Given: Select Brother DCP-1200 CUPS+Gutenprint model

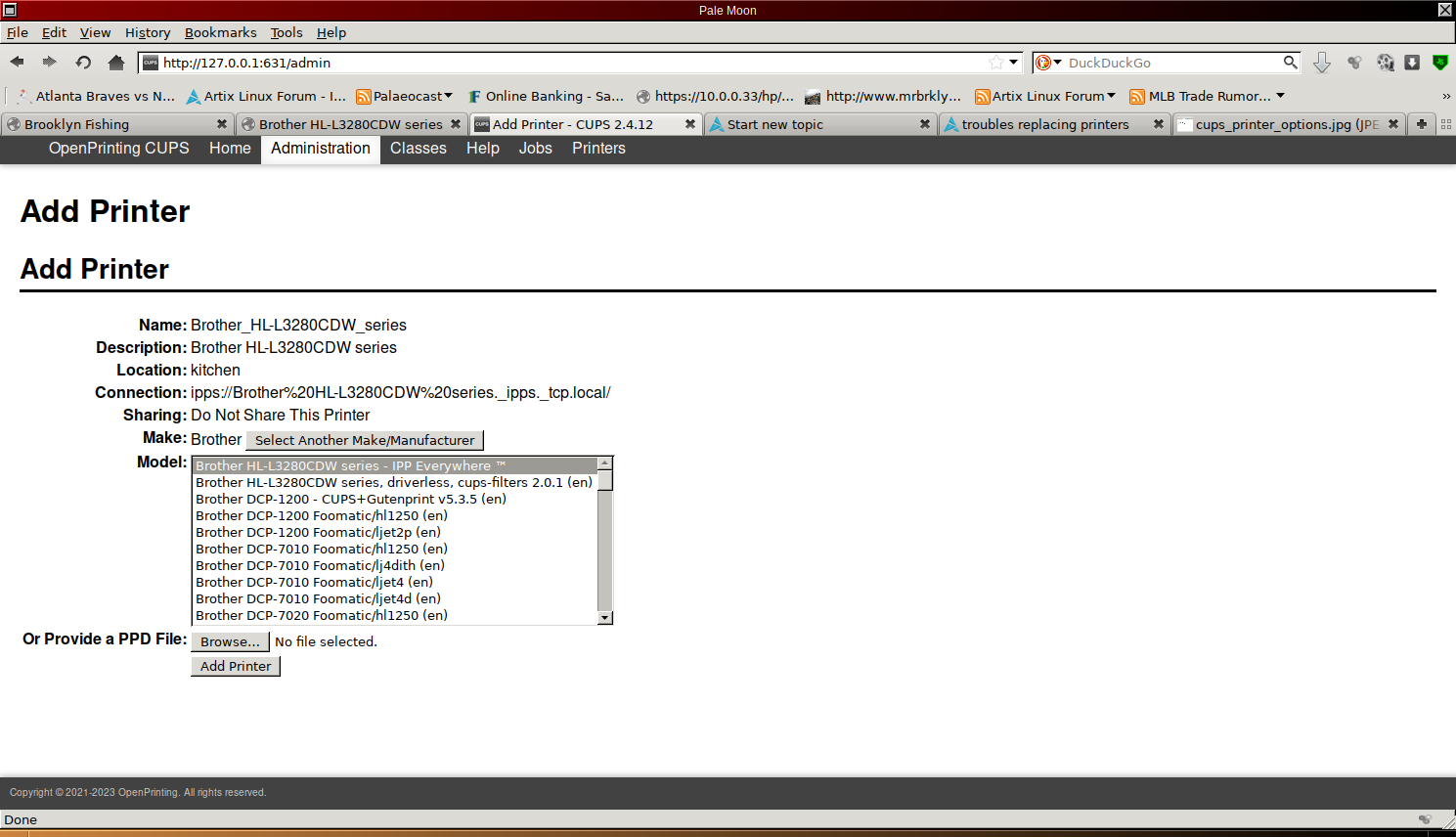Looking at the screenshot, I should pyautogui.click(x=351, y=499).
